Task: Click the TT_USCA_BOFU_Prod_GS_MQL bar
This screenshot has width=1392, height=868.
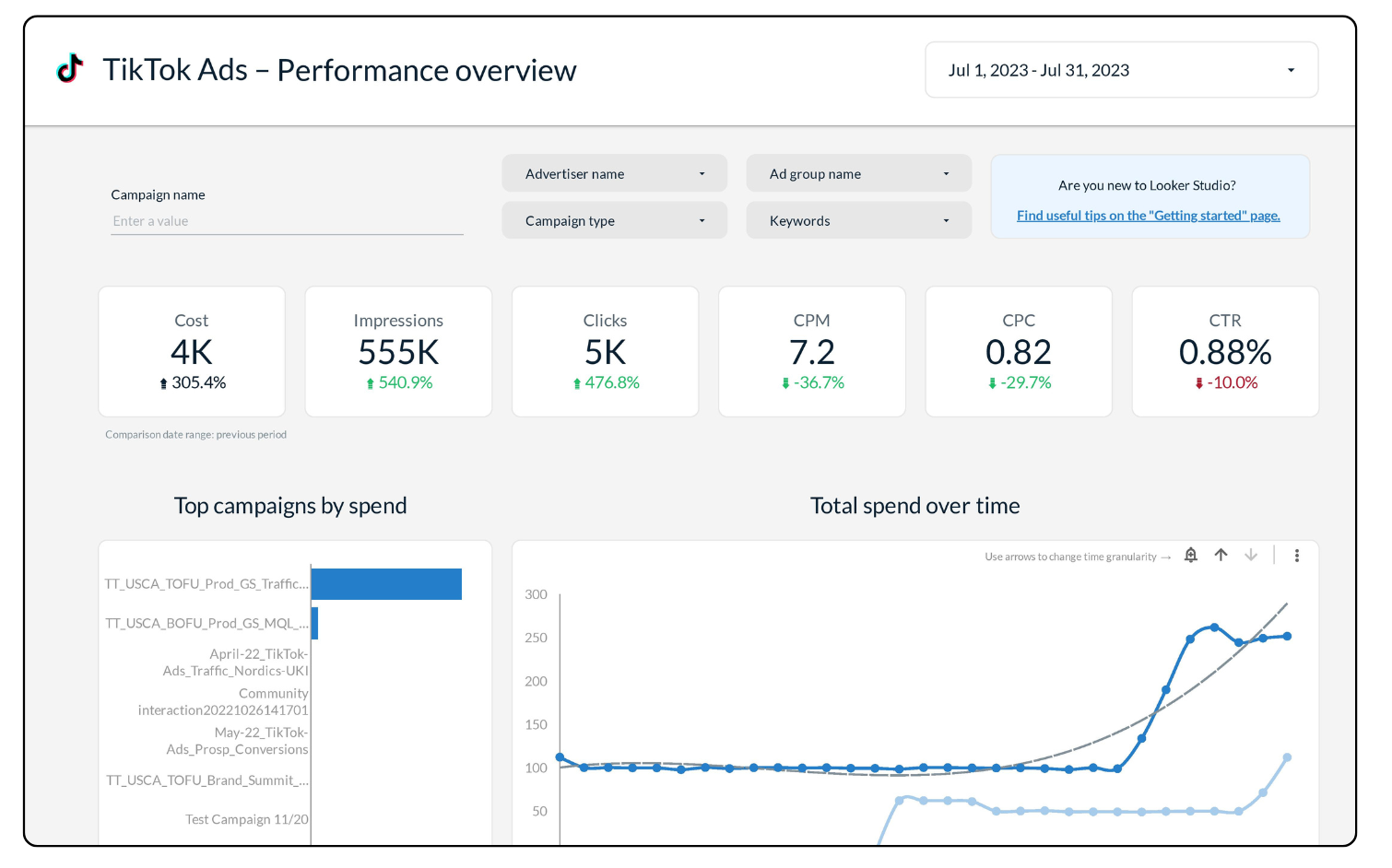Action: 314,624
